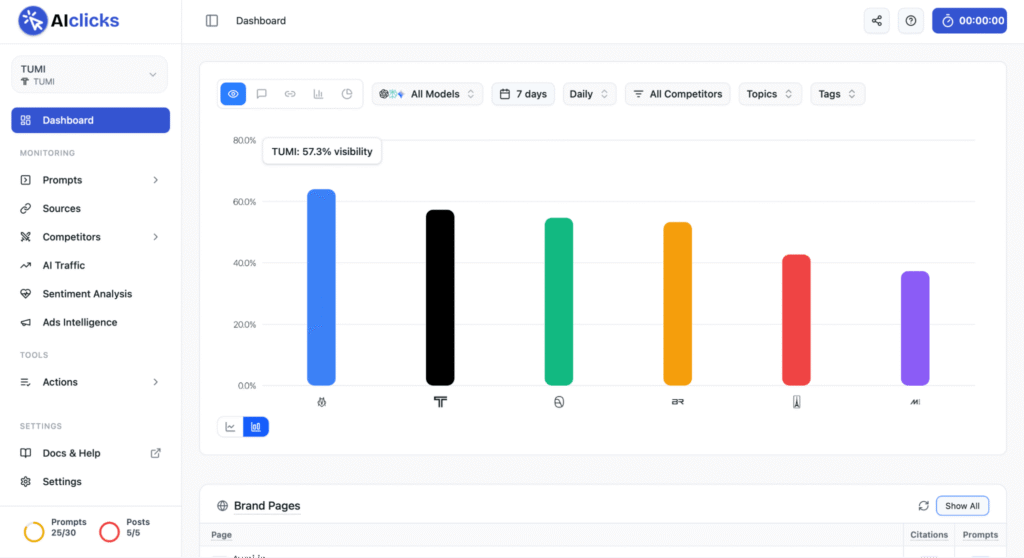Viewport: 1024px width, 558px height.
Task: Expand the Prompts chevron arrow
Action: tap(155, 180)
